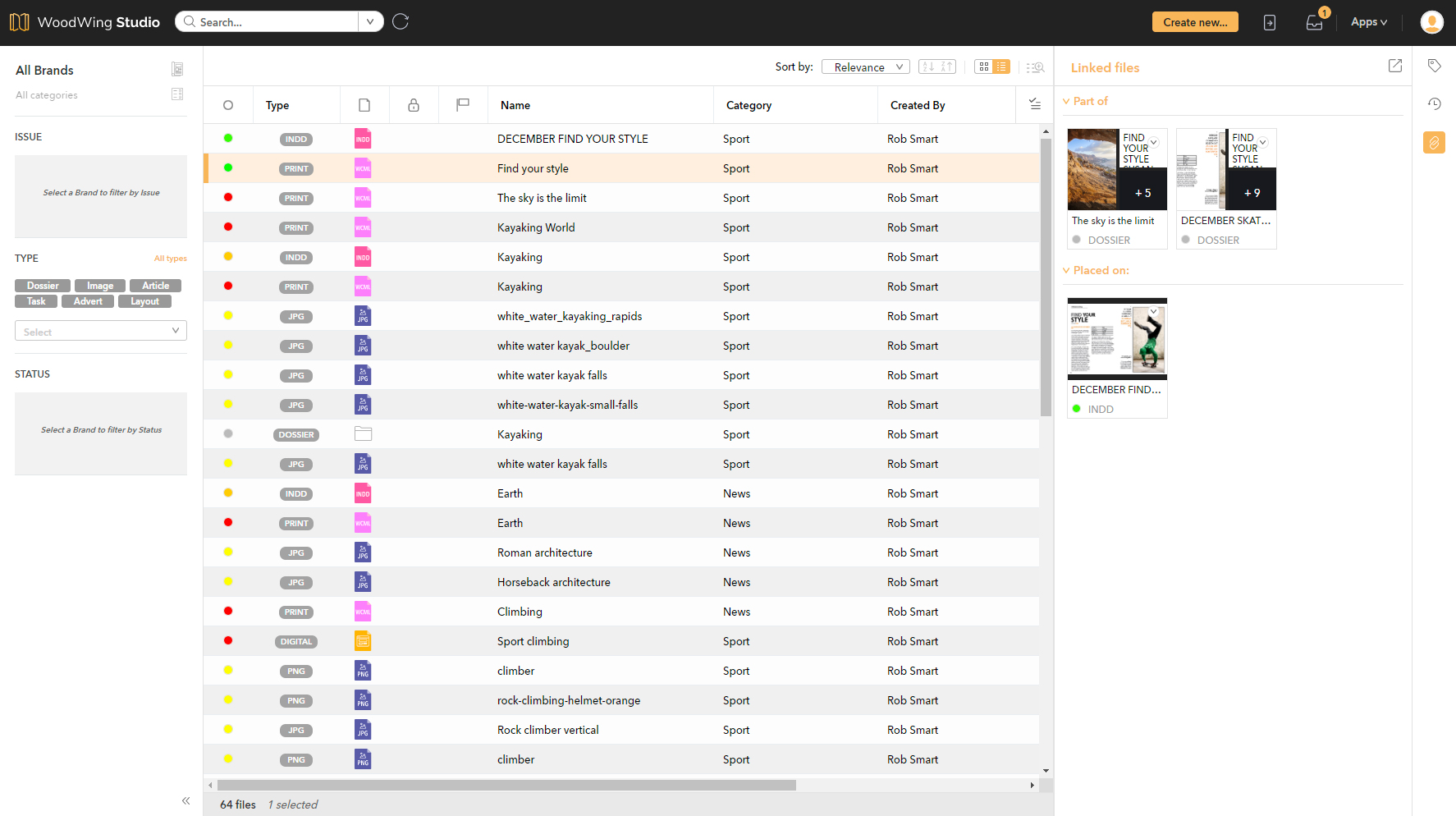1456x816 pixels.
Task: Open the search scope dropdown arrow
Action: click(x=370, y=21)
